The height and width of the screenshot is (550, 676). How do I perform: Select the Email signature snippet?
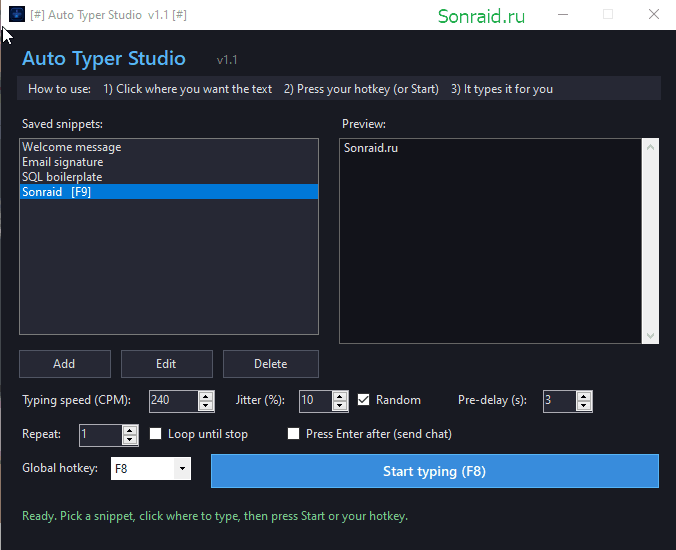pos(169,162)
